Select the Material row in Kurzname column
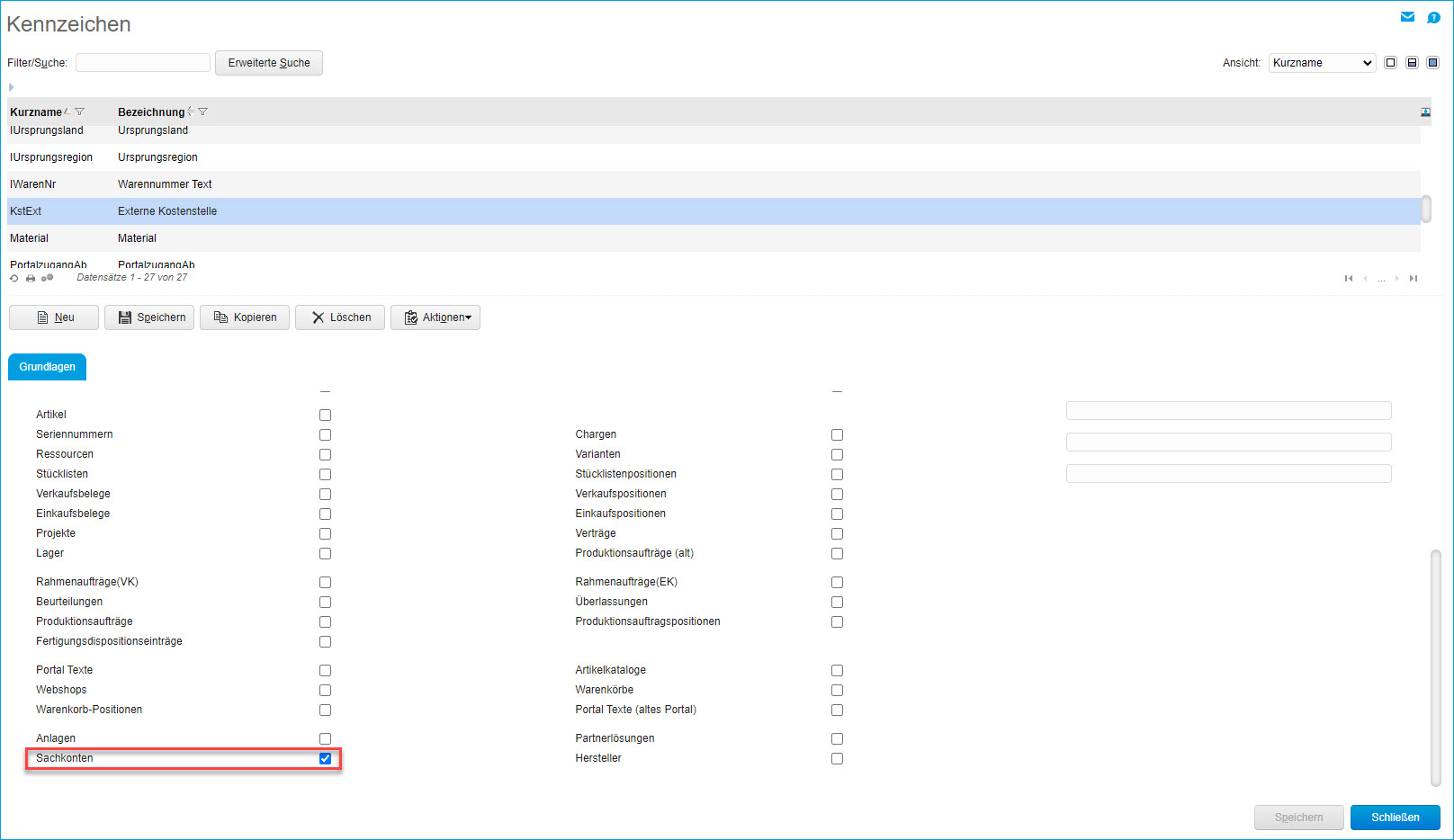The width and height of the screenshot is (1454, 840). [30, 238]
